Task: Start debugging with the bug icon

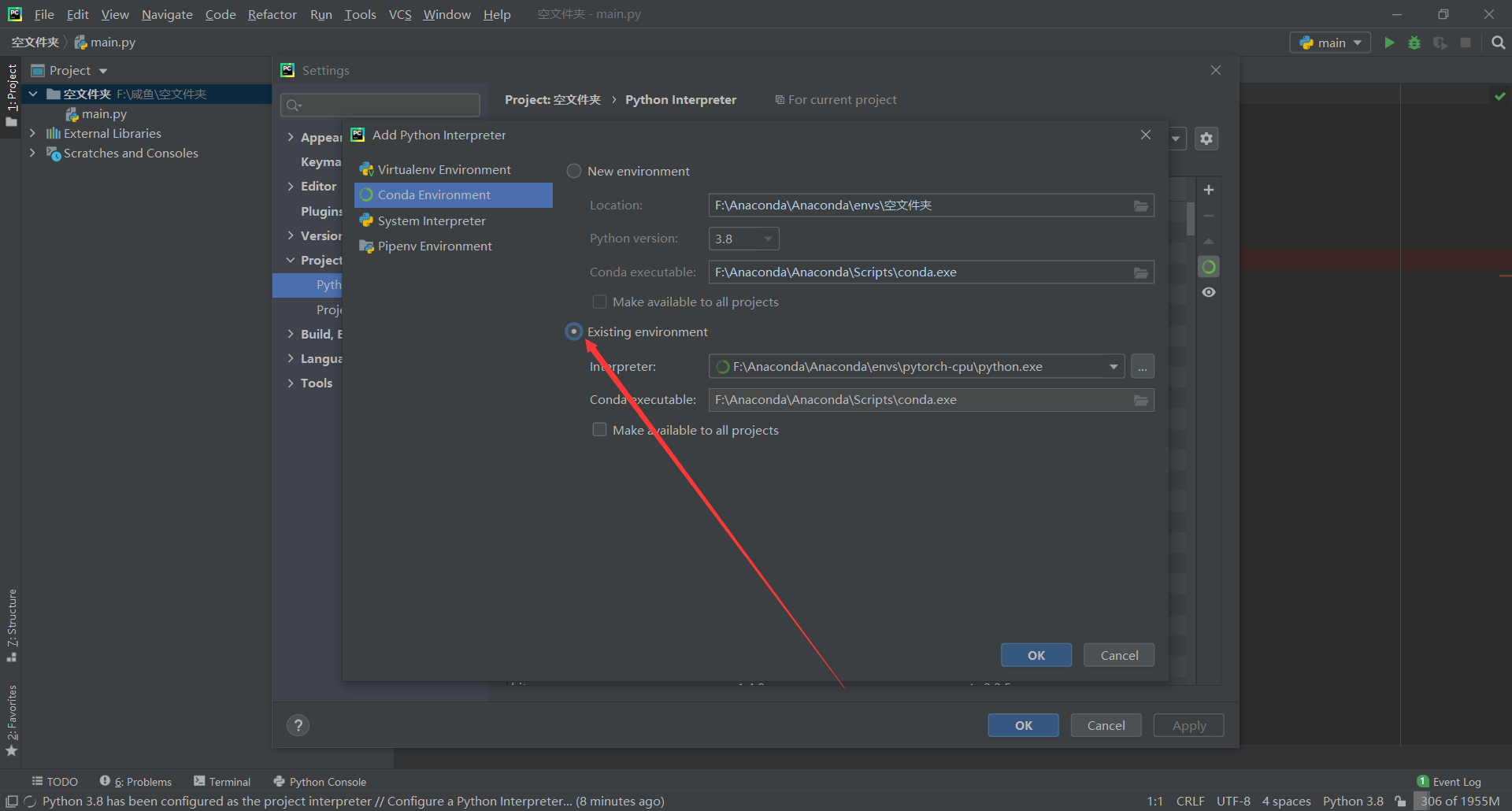Action: click(x=1414, y=43)
